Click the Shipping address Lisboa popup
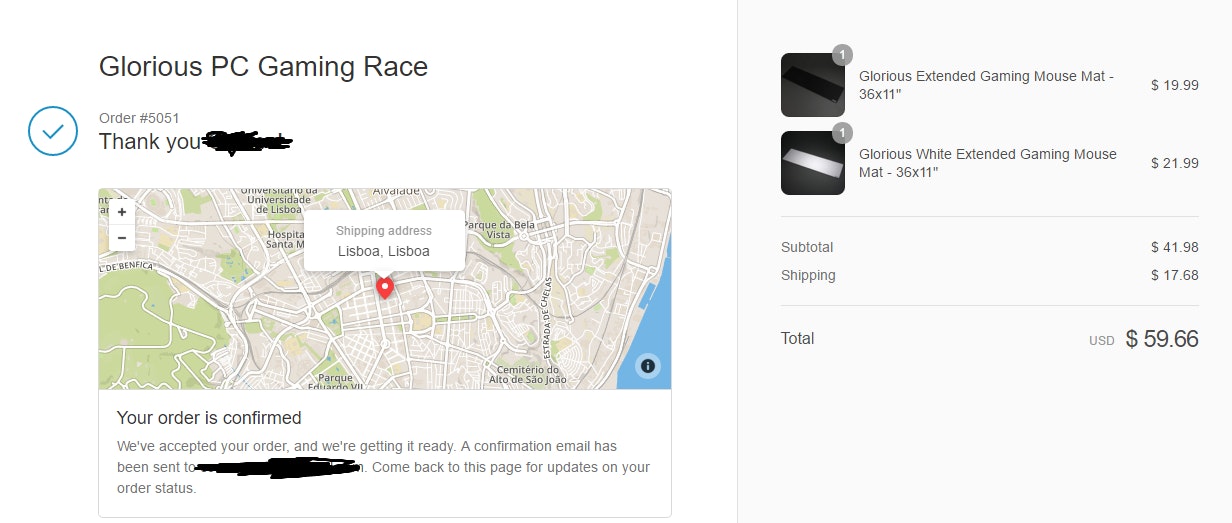 click(384, 241)
